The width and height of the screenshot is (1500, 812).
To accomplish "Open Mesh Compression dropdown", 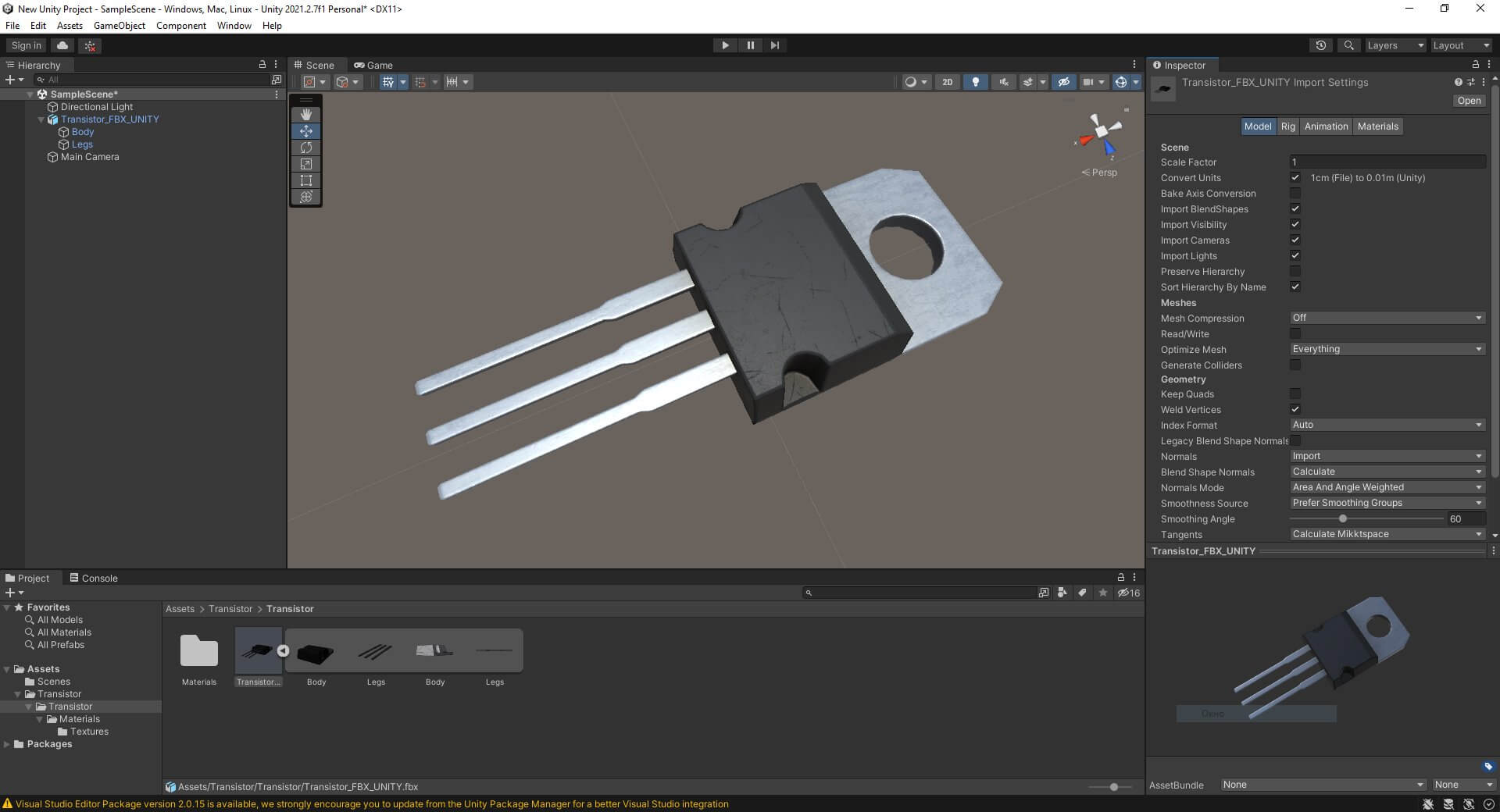I will (x=1387, y=318).
